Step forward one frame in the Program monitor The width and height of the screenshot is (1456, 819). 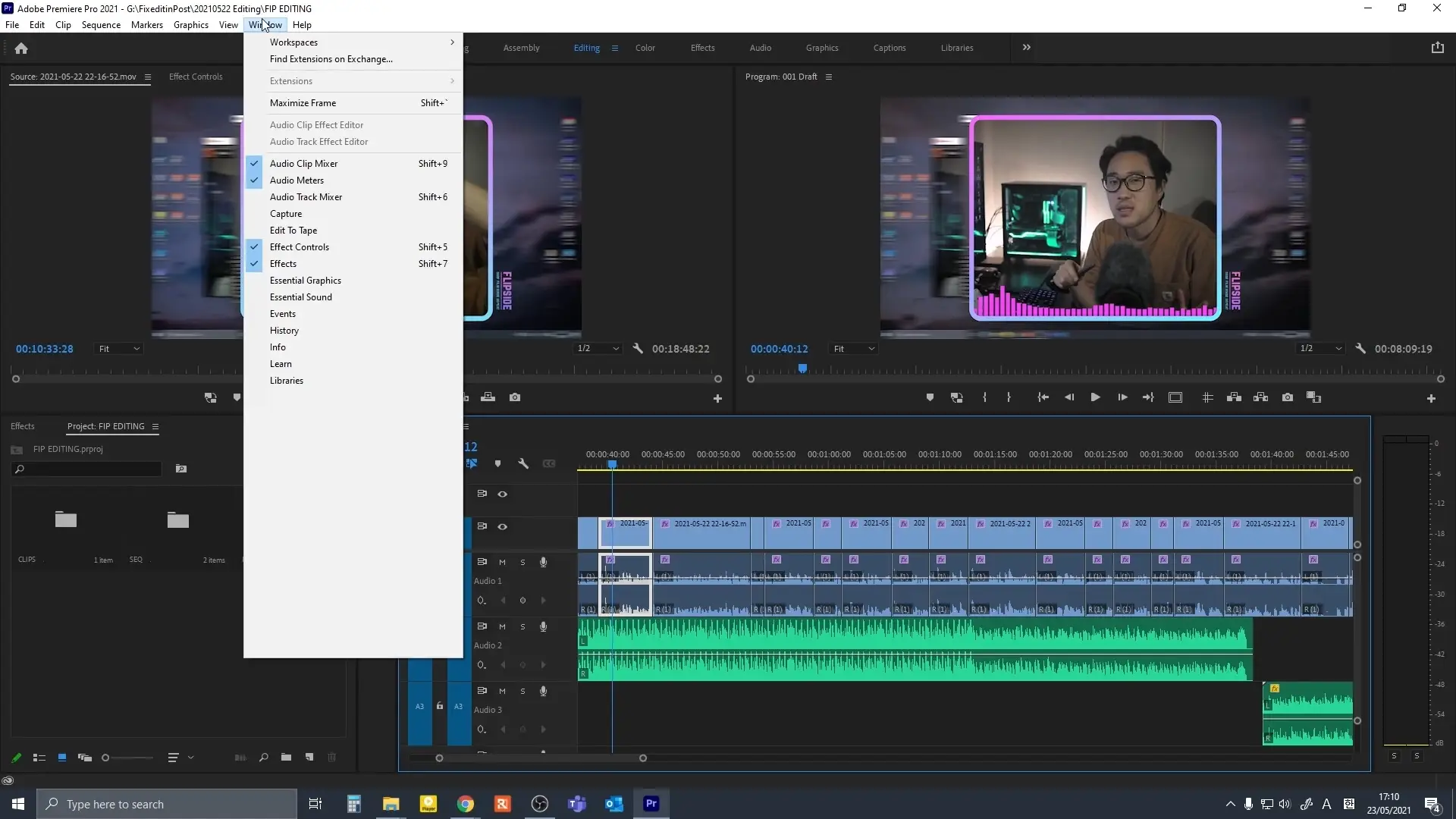pyautogui.click(x=1122, y=397)
